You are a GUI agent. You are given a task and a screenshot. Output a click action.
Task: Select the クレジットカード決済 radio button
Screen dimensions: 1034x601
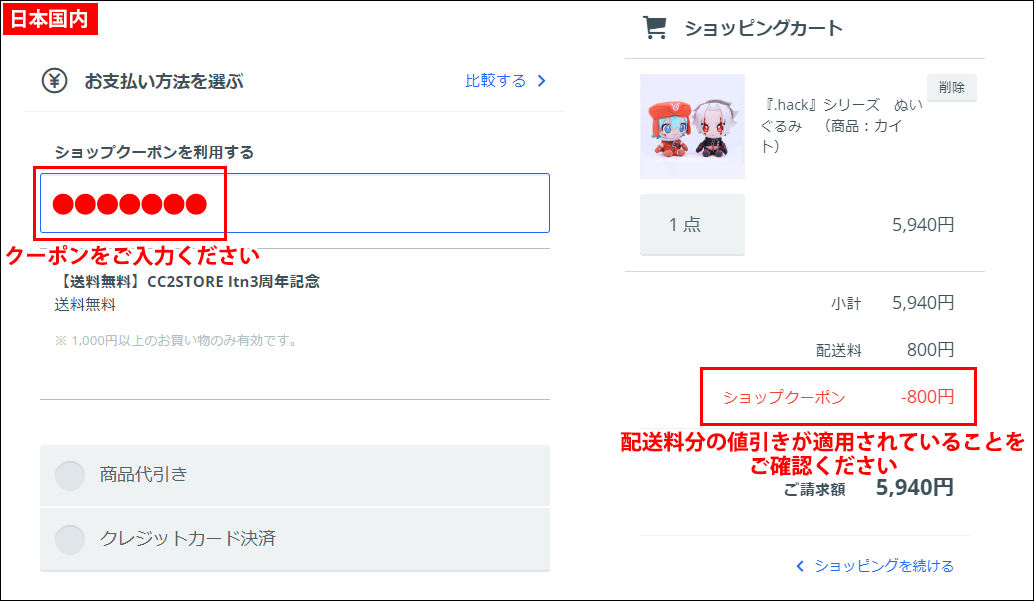[x=70, y=539]
